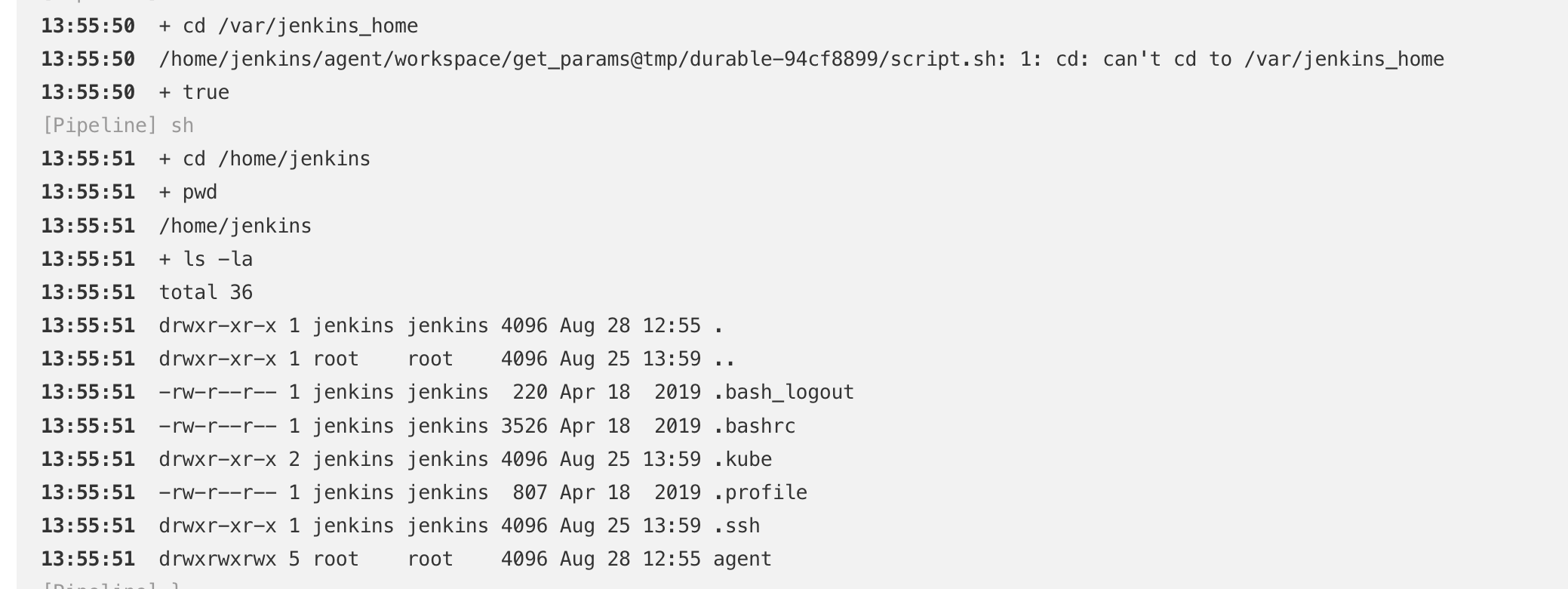1568x589 pixels.
Task: Click the "+ ls -la" command line
Action: point(205,259)
